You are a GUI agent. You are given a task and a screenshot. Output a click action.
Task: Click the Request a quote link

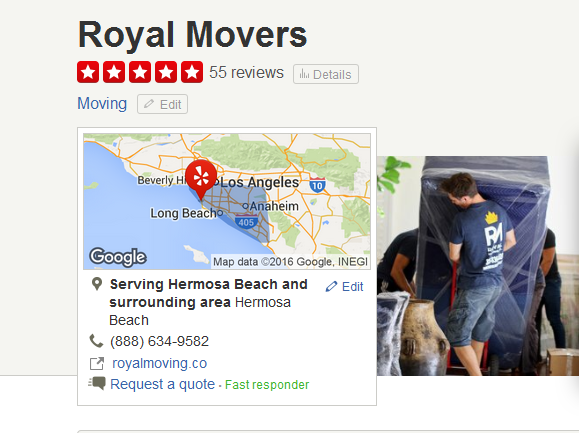[x=162, y=384]
